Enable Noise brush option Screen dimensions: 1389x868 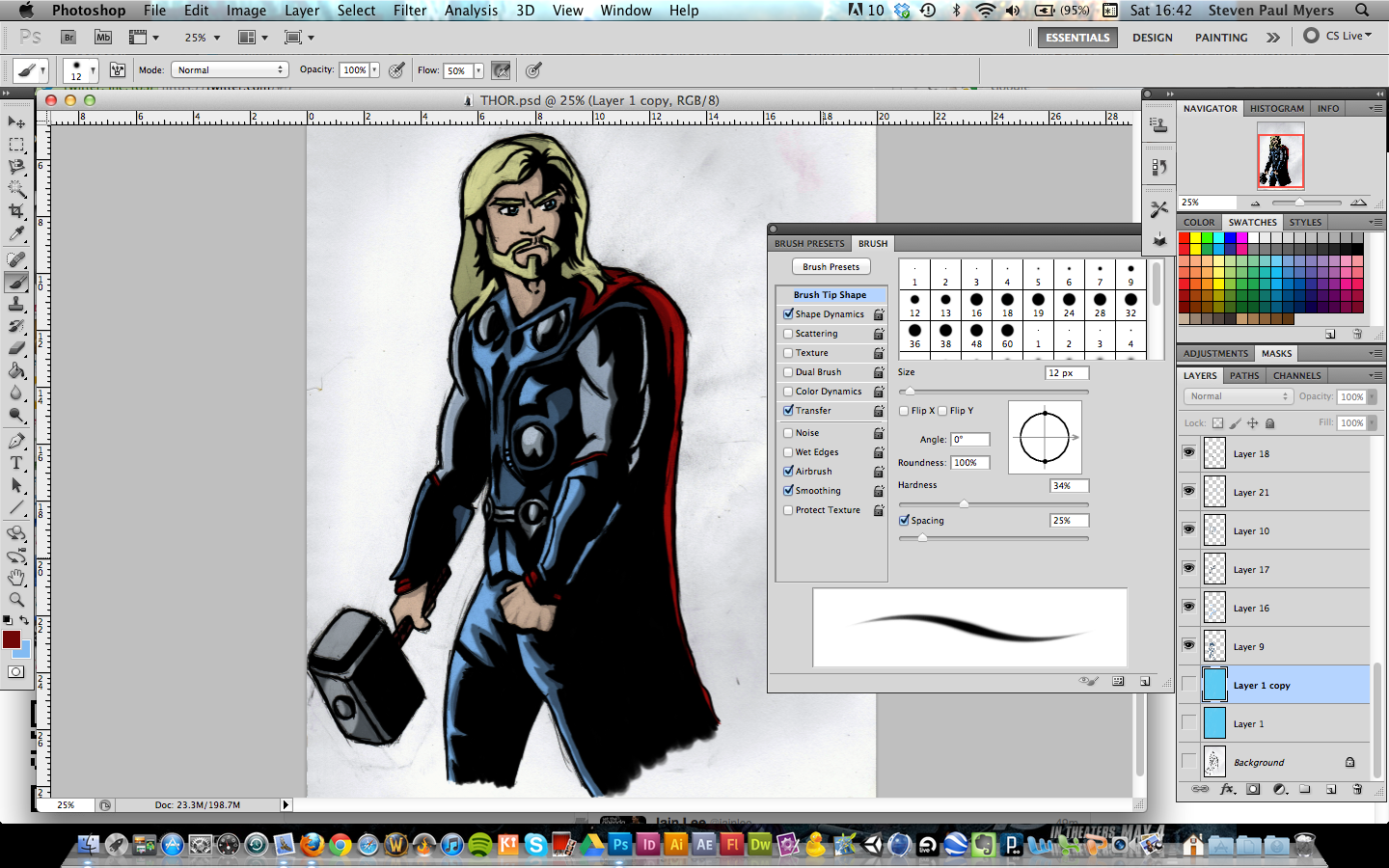[788, 433]
